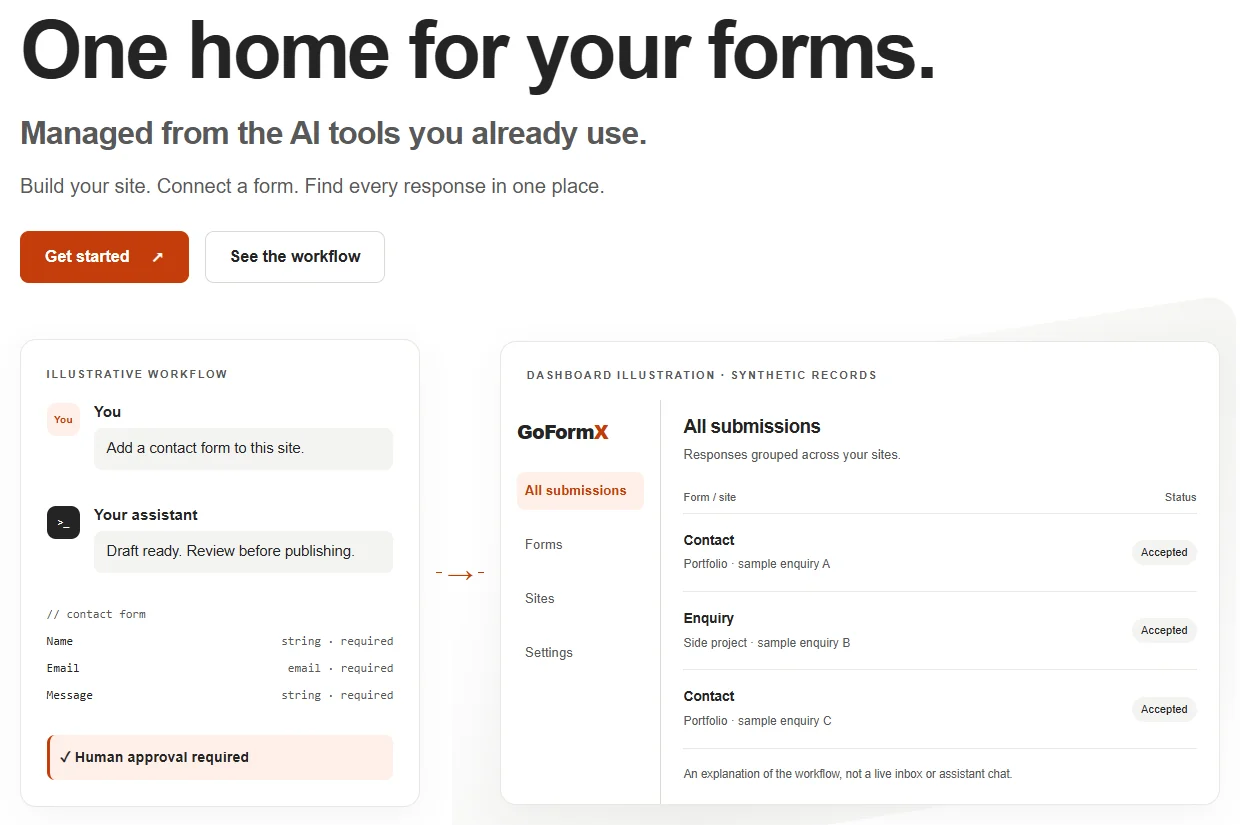The image size is (1240, 825).
Task: Click 'email · required' type text
Action: tap(341, 668)
